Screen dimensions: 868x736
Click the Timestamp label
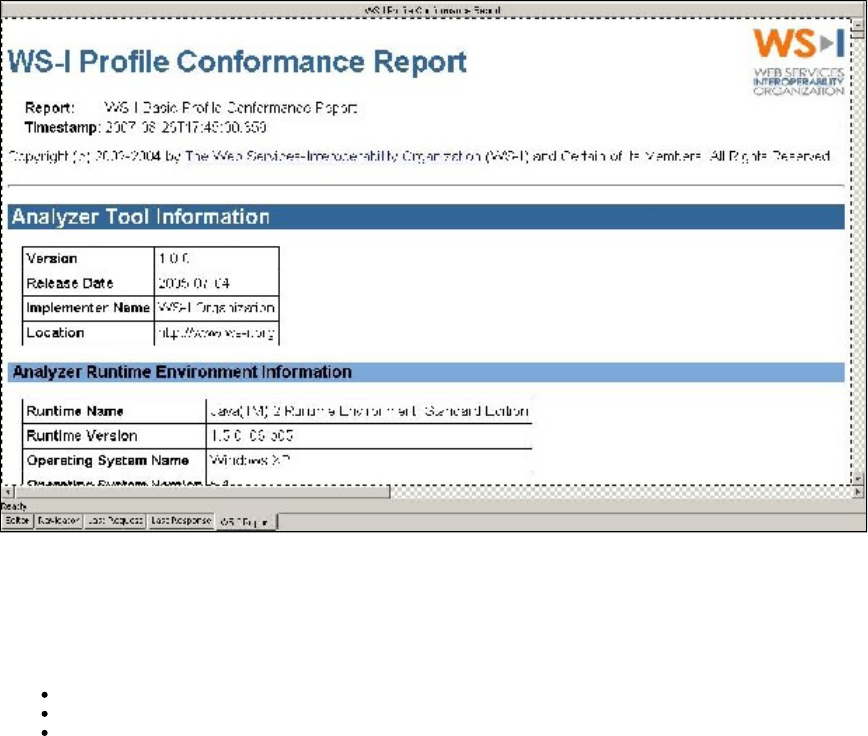tap(62, 127)
